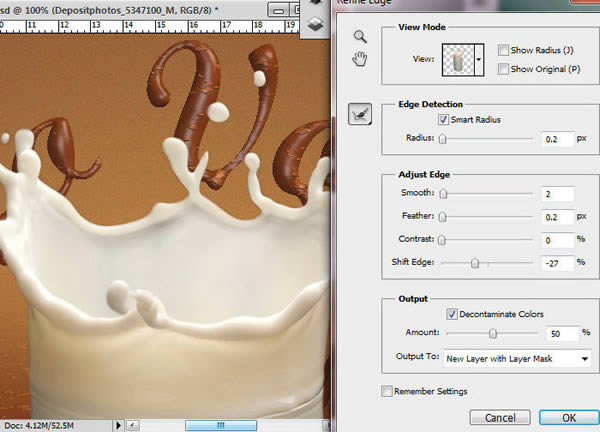The image size is (600, 432).
Task: Click the Feather value field
Action: click(558, 217)
